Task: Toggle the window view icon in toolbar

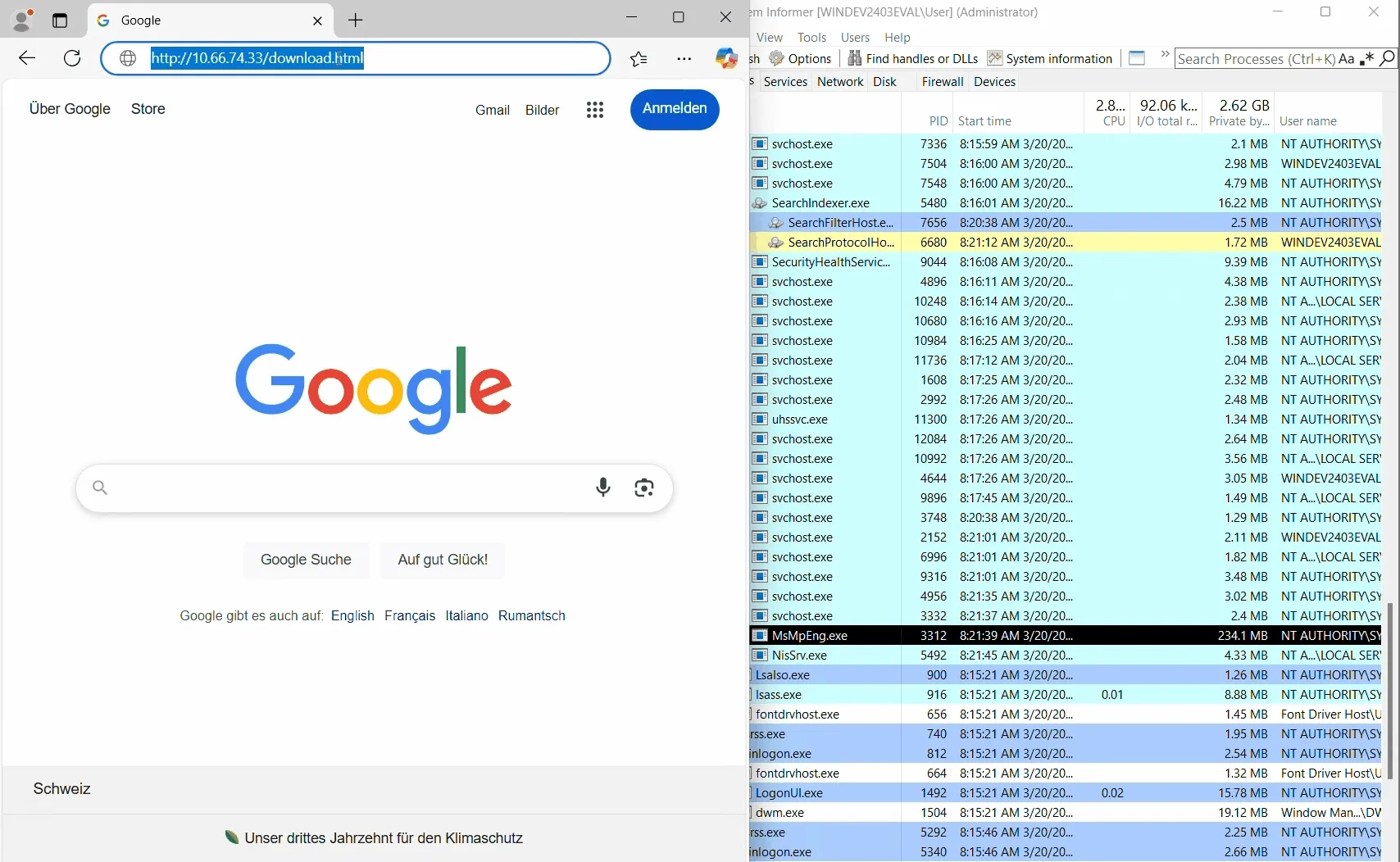Action: (1137, 58)
